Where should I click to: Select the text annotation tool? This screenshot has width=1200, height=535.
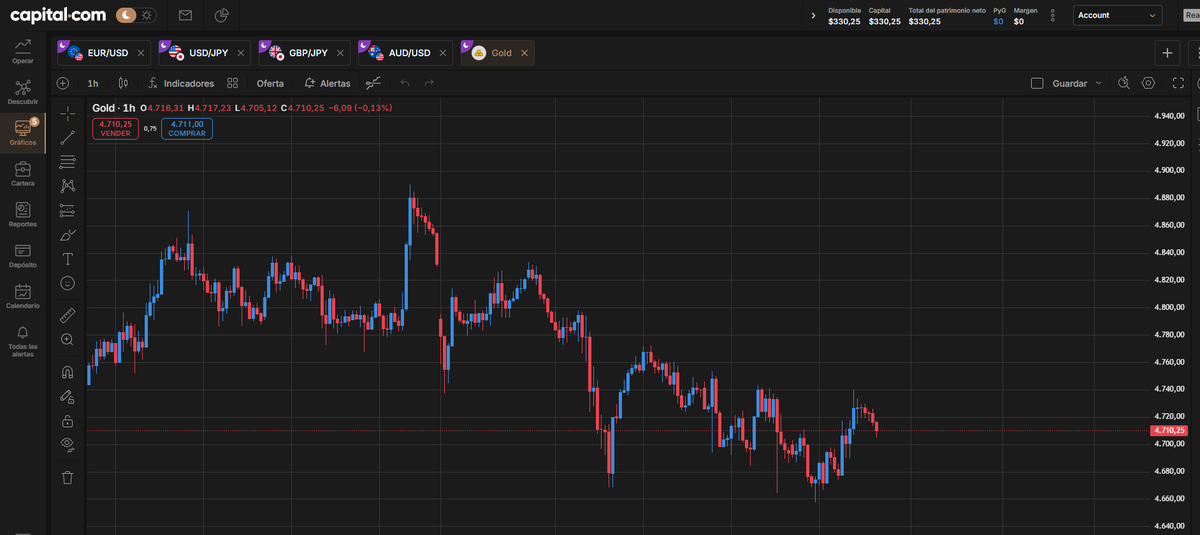click(x=67, y=259)
